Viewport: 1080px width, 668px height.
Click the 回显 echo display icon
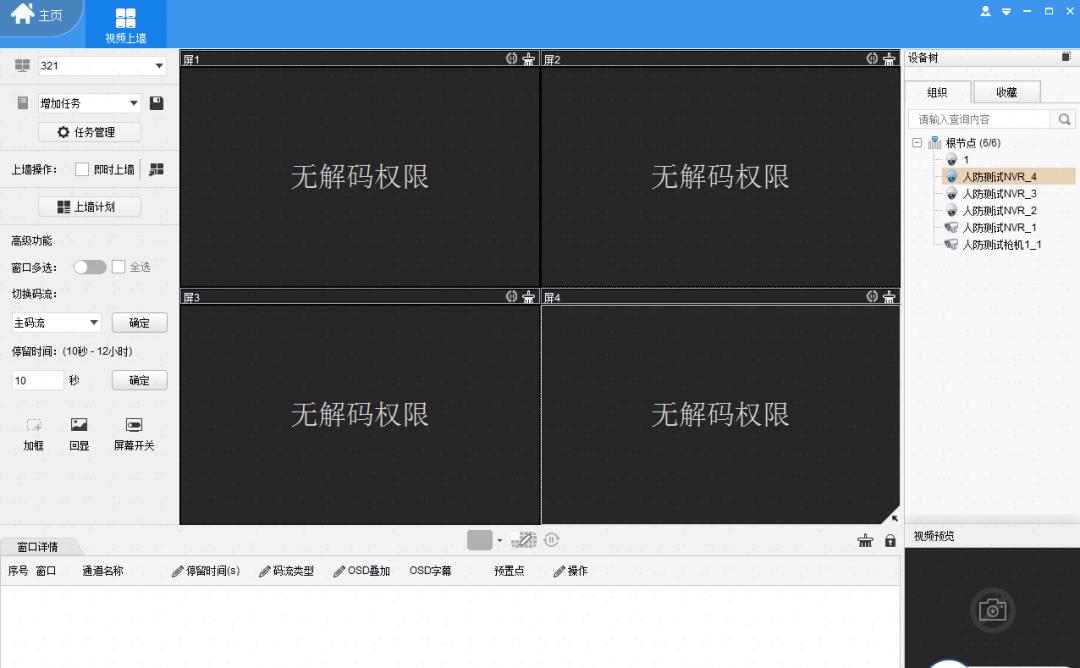(79, 425)
